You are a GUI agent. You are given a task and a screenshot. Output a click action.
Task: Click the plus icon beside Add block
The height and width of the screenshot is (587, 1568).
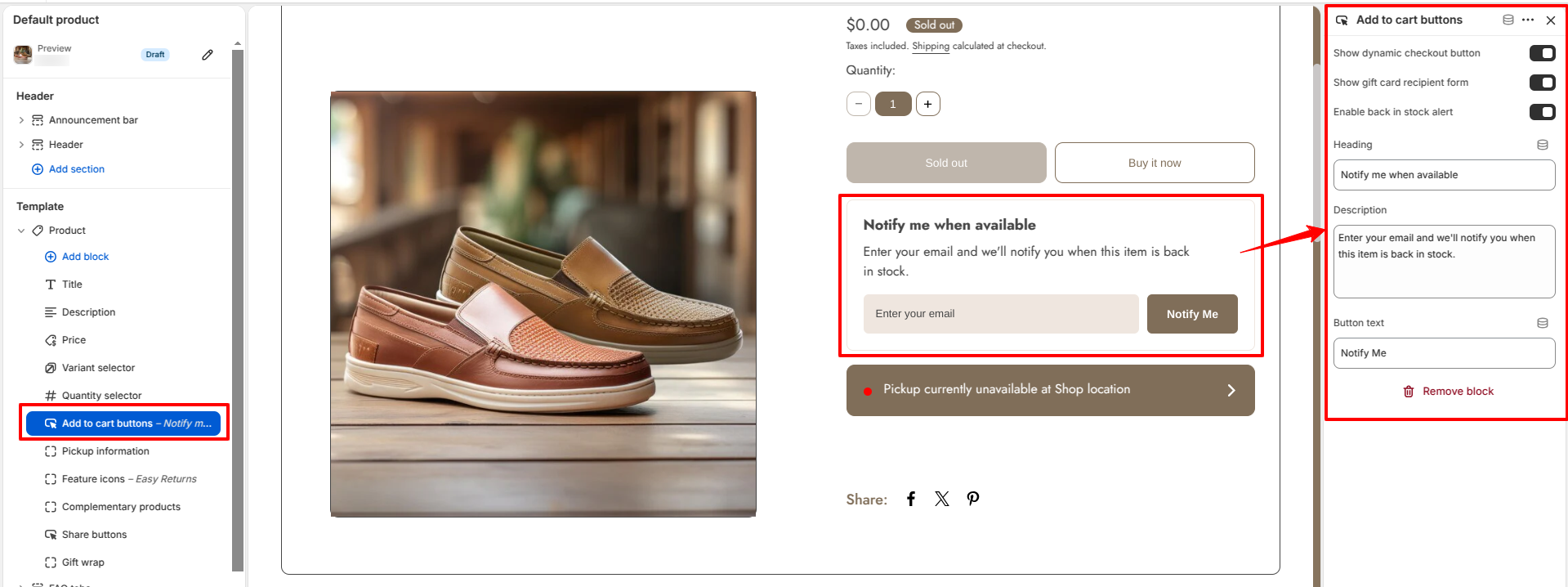(51, 257)
